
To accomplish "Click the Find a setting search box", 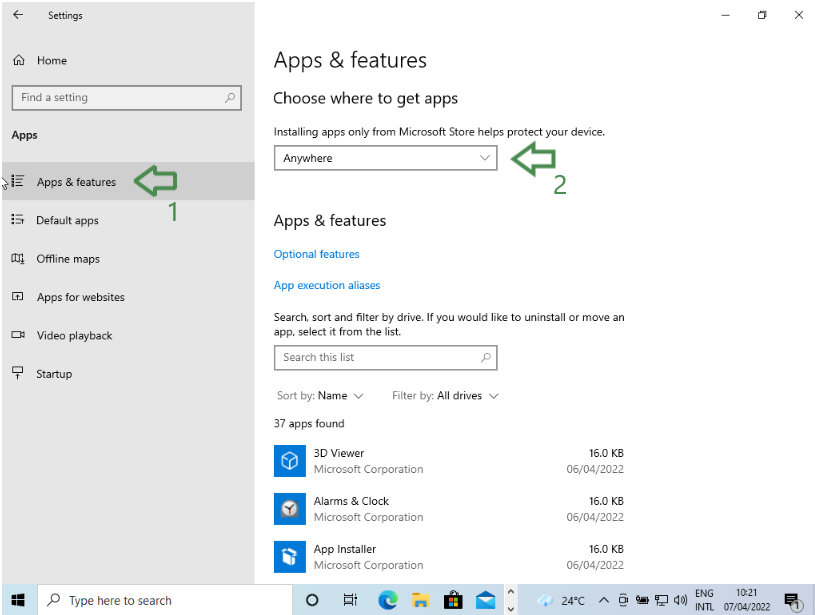I will point(126,98).
